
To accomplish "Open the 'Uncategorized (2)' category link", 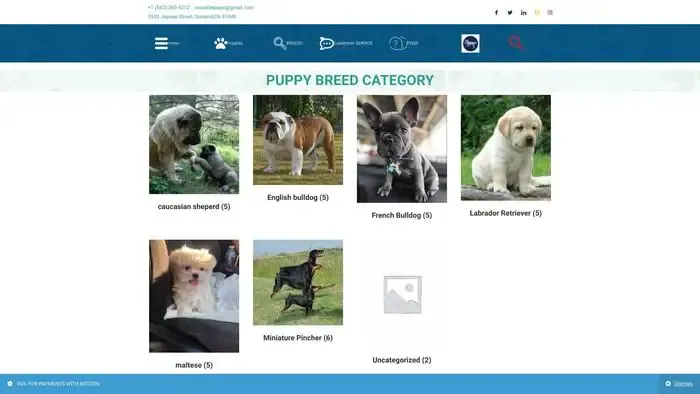I will coord(402,360).
